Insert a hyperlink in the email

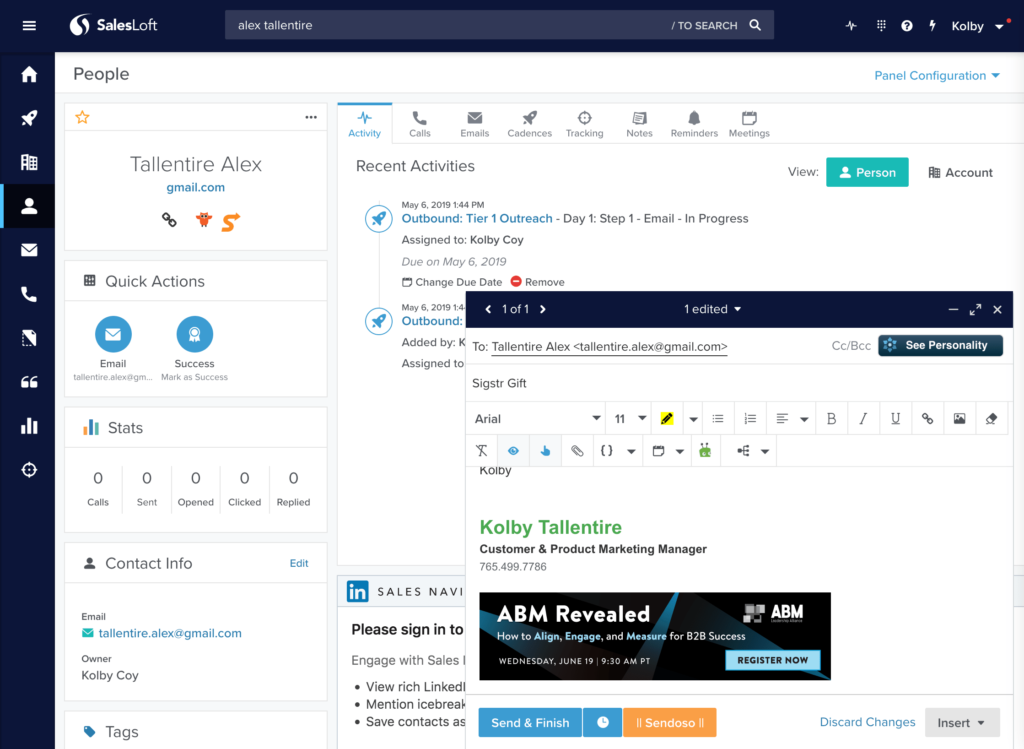click(927, 419)
